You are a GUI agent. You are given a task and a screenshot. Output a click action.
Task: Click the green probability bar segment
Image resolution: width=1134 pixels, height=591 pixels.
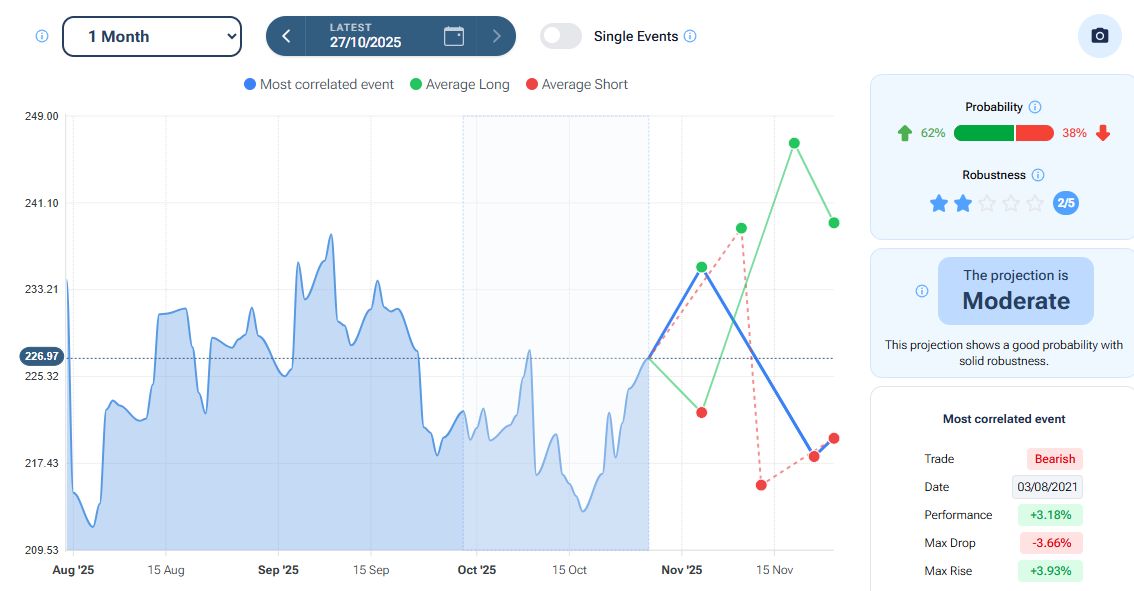[x=983, y=133]
